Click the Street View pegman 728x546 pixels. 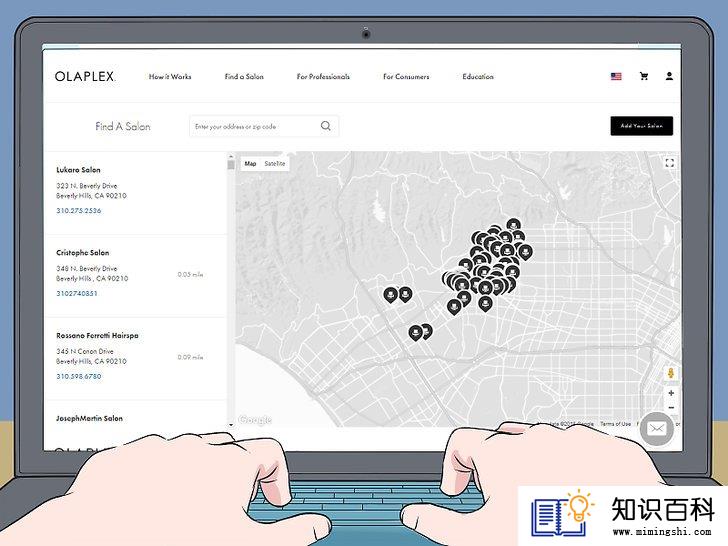(x=671, y=373)
